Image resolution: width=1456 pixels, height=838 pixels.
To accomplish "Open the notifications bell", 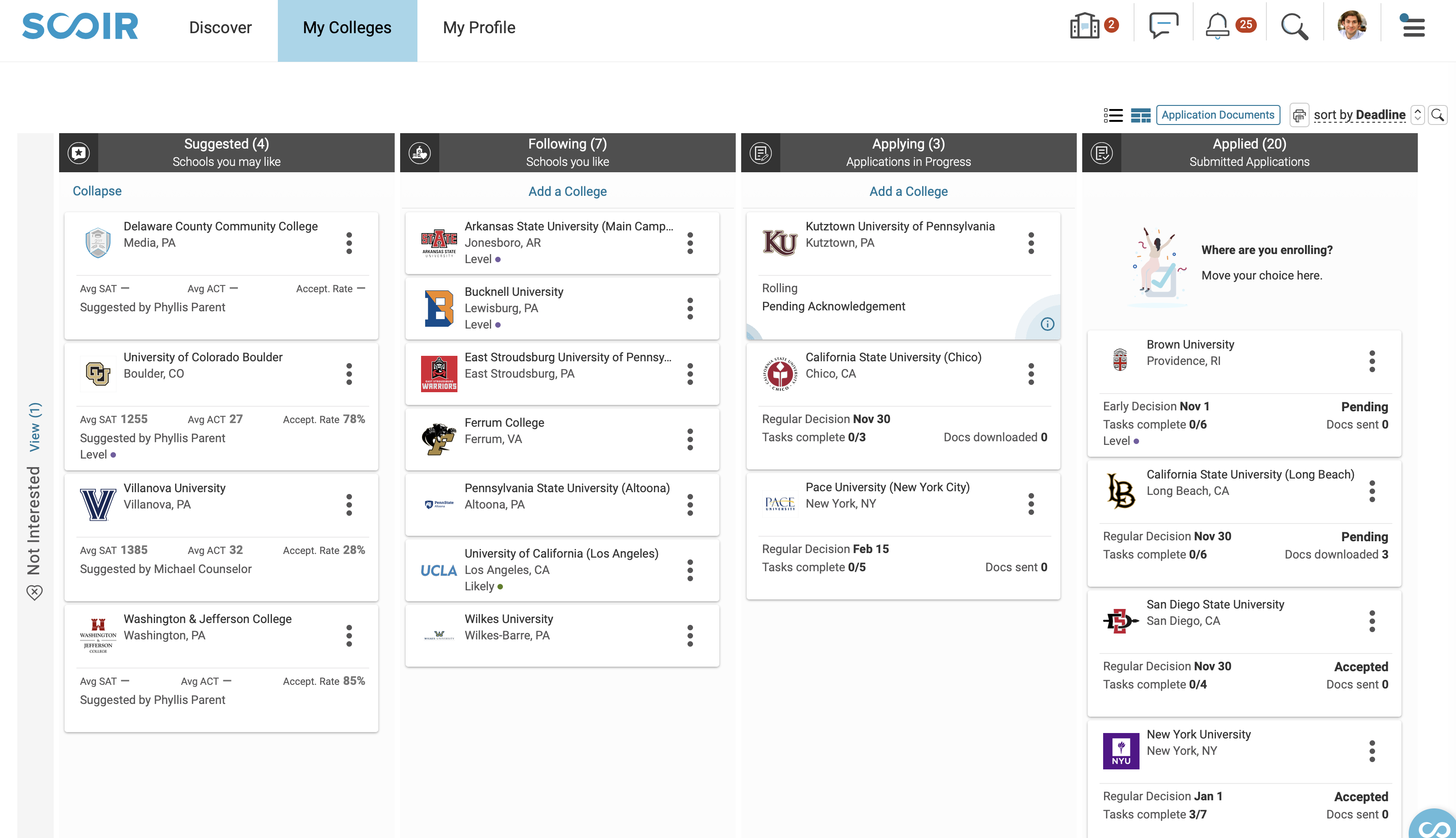I will click(1217, 26).
